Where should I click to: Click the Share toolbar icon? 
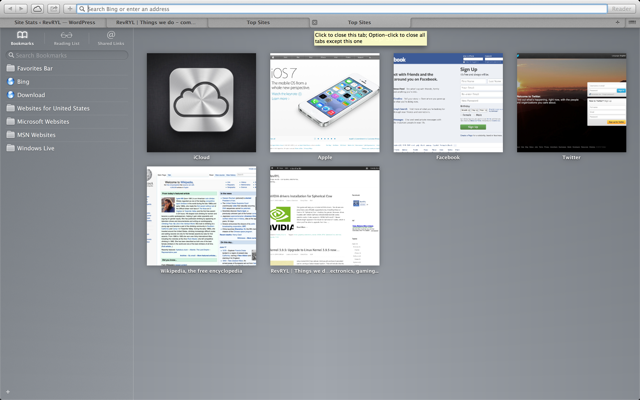click(x=53, y=9)
